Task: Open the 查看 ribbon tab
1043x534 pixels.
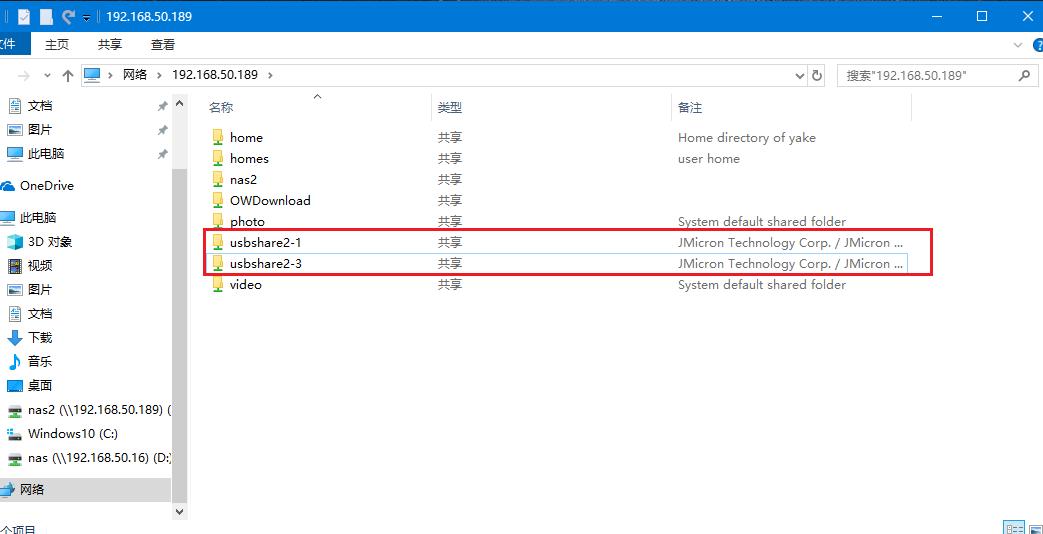Action: point(163,45)
